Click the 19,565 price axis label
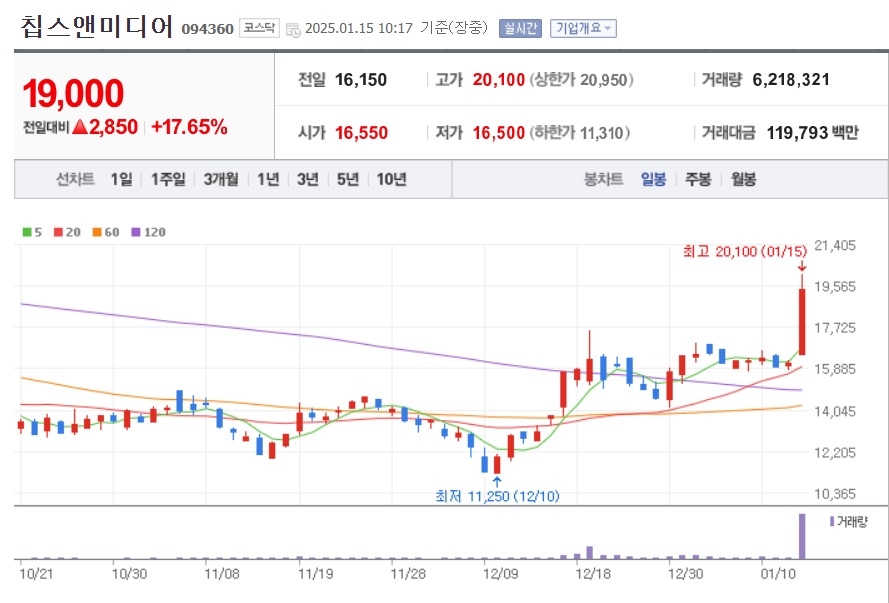This screenshot has height=603, width=889. tap(835, 287)
